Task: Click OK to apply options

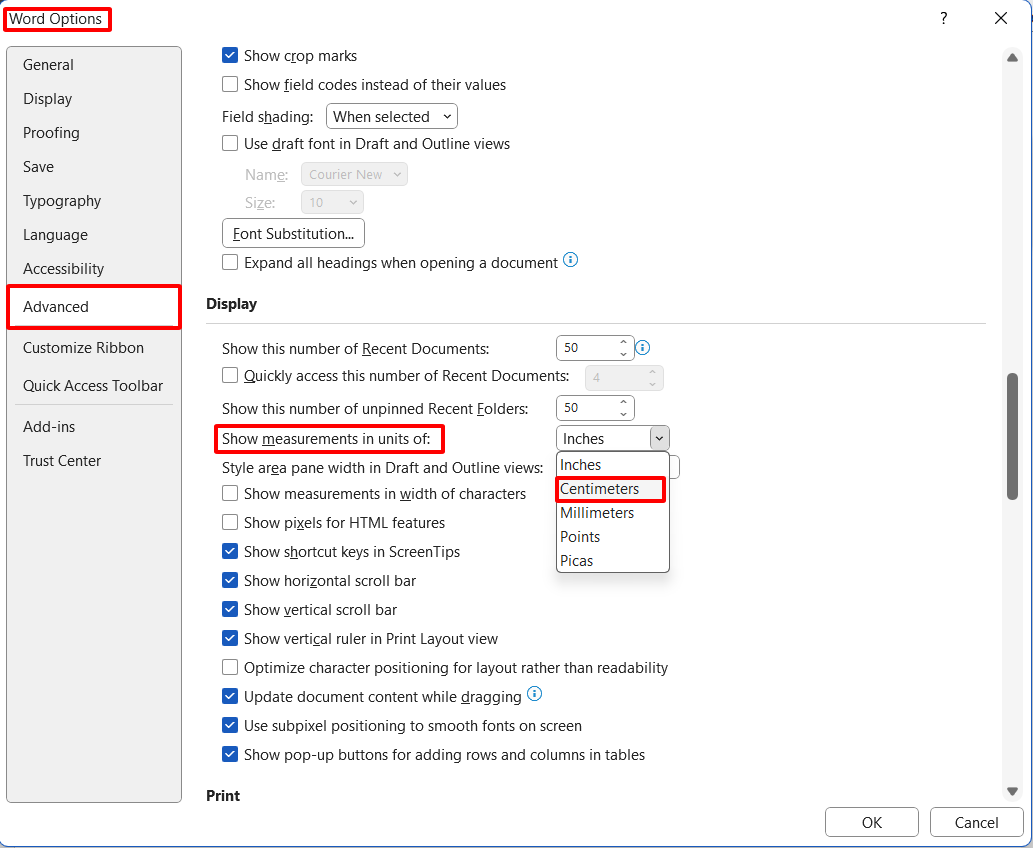Action: pos(872,822)
